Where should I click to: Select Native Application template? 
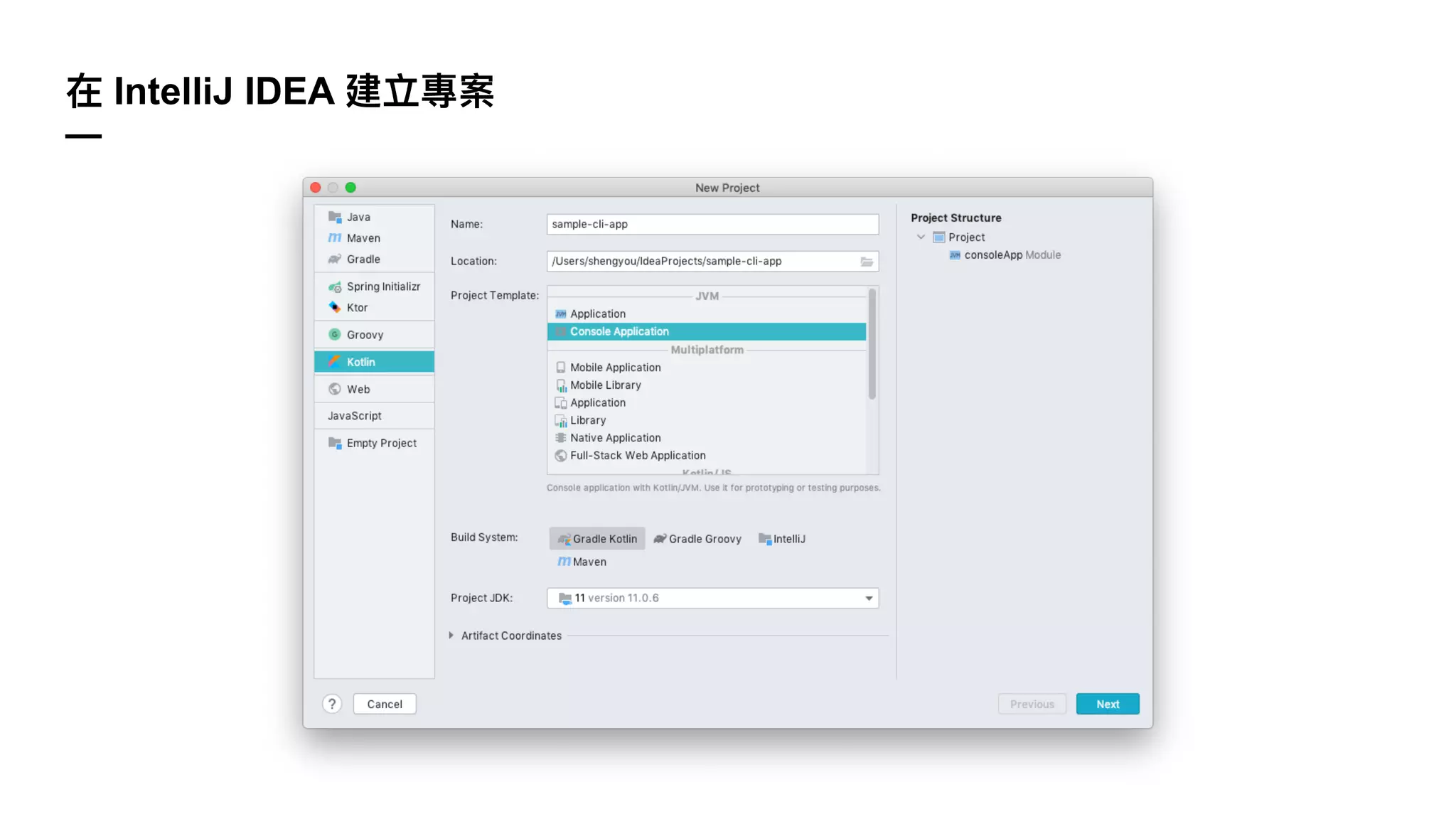[x=707, y=438]
